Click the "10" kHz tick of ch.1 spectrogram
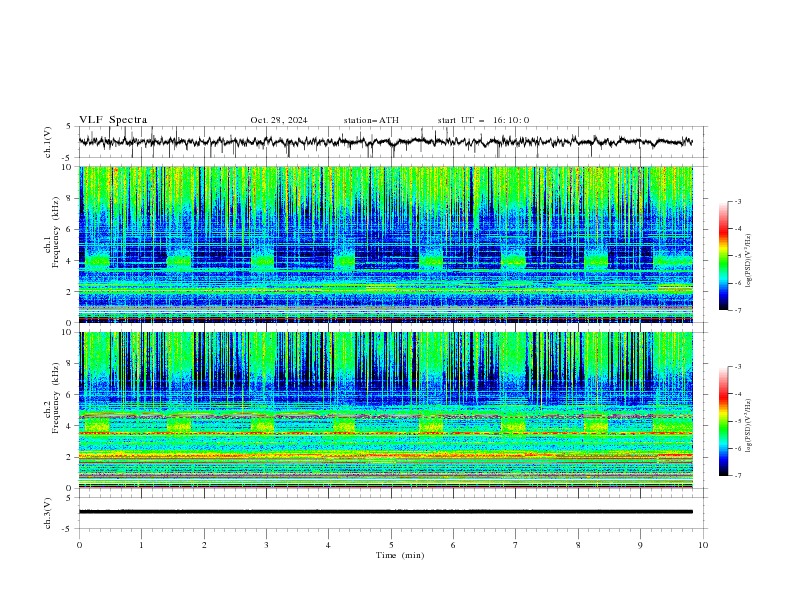The height and width of the screenshot is (612, 792). coord(68,167)
